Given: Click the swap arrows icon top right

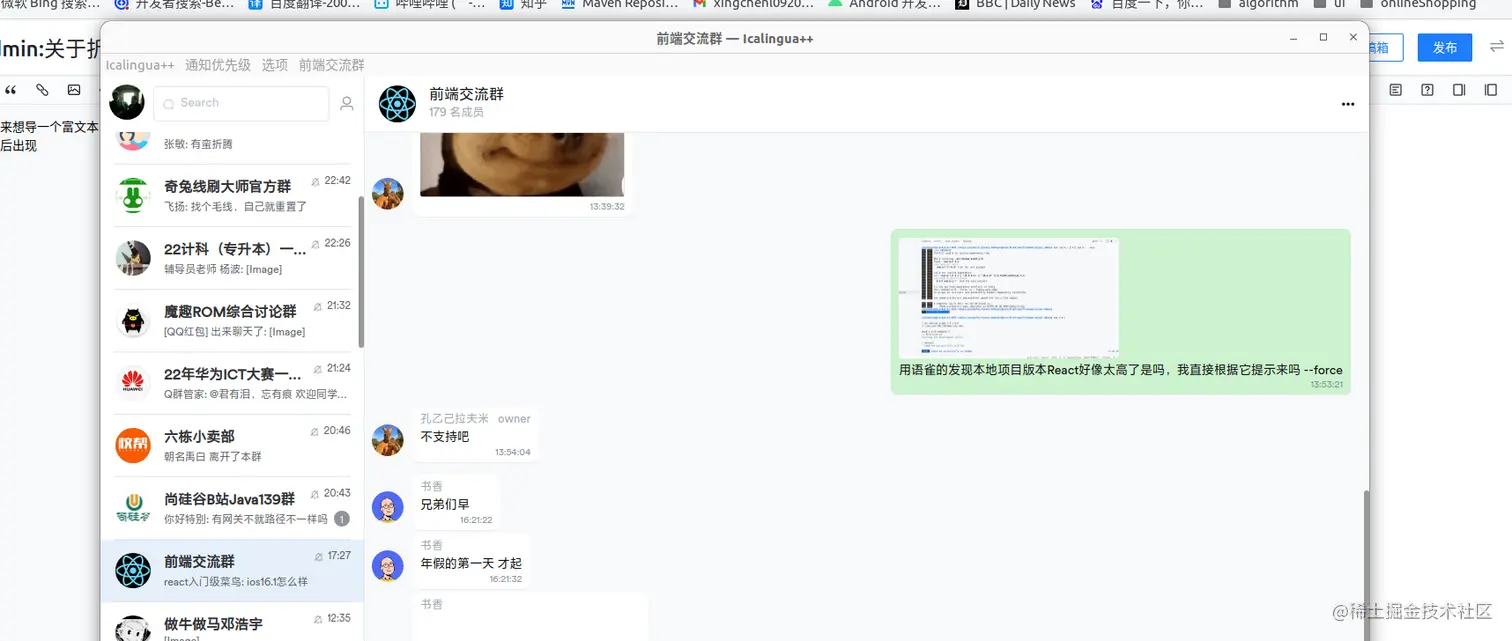Looking at the screenshot, I should click(1497, 45).
